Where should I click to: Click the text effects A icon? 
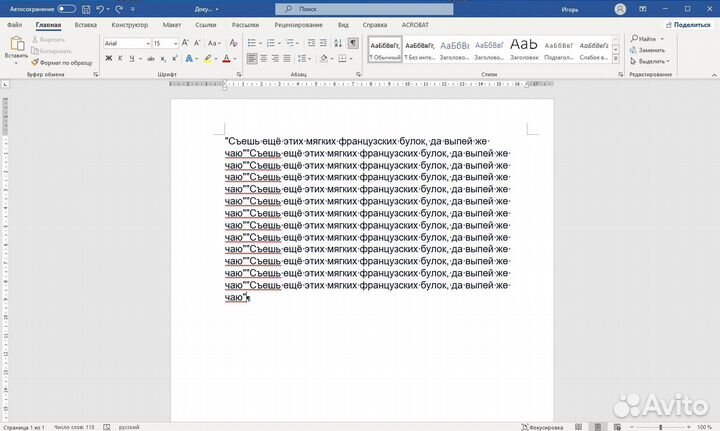[x=189, y=58]
